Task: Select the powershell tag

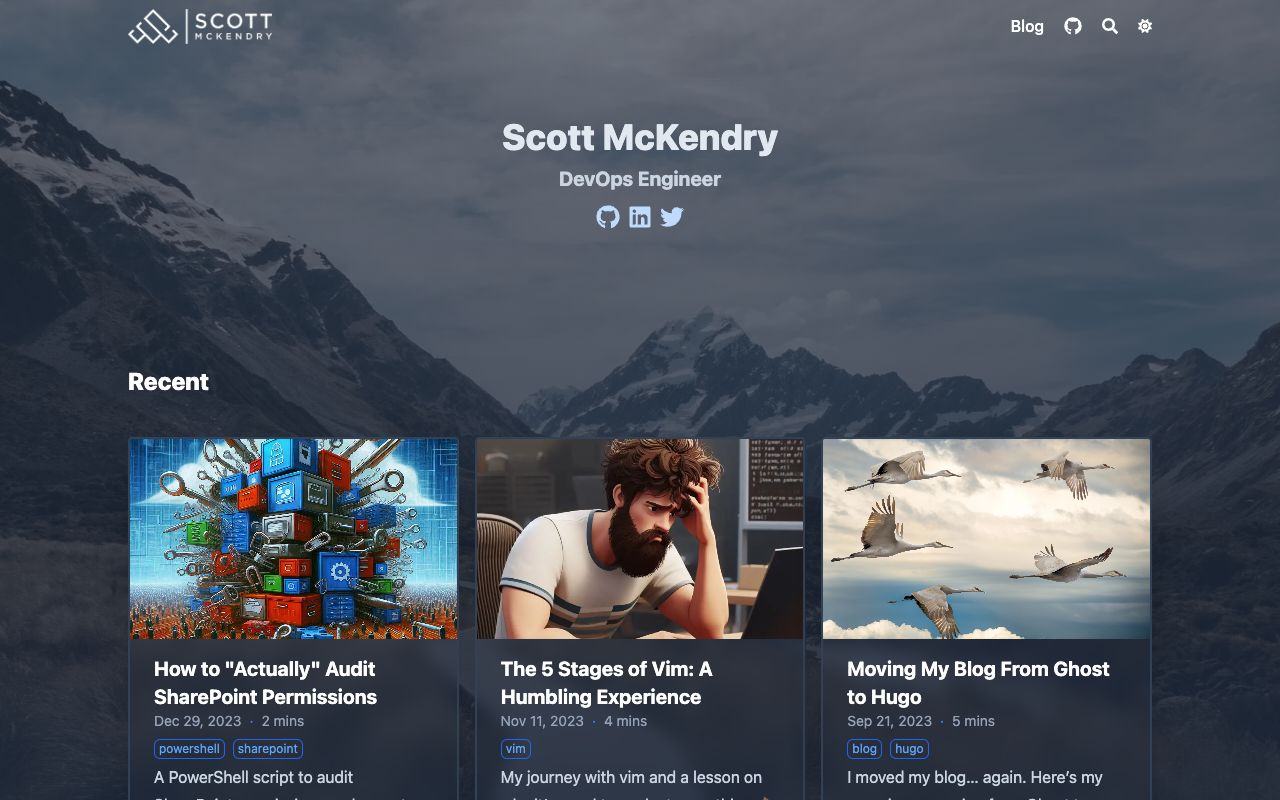Action: (190, 749)
